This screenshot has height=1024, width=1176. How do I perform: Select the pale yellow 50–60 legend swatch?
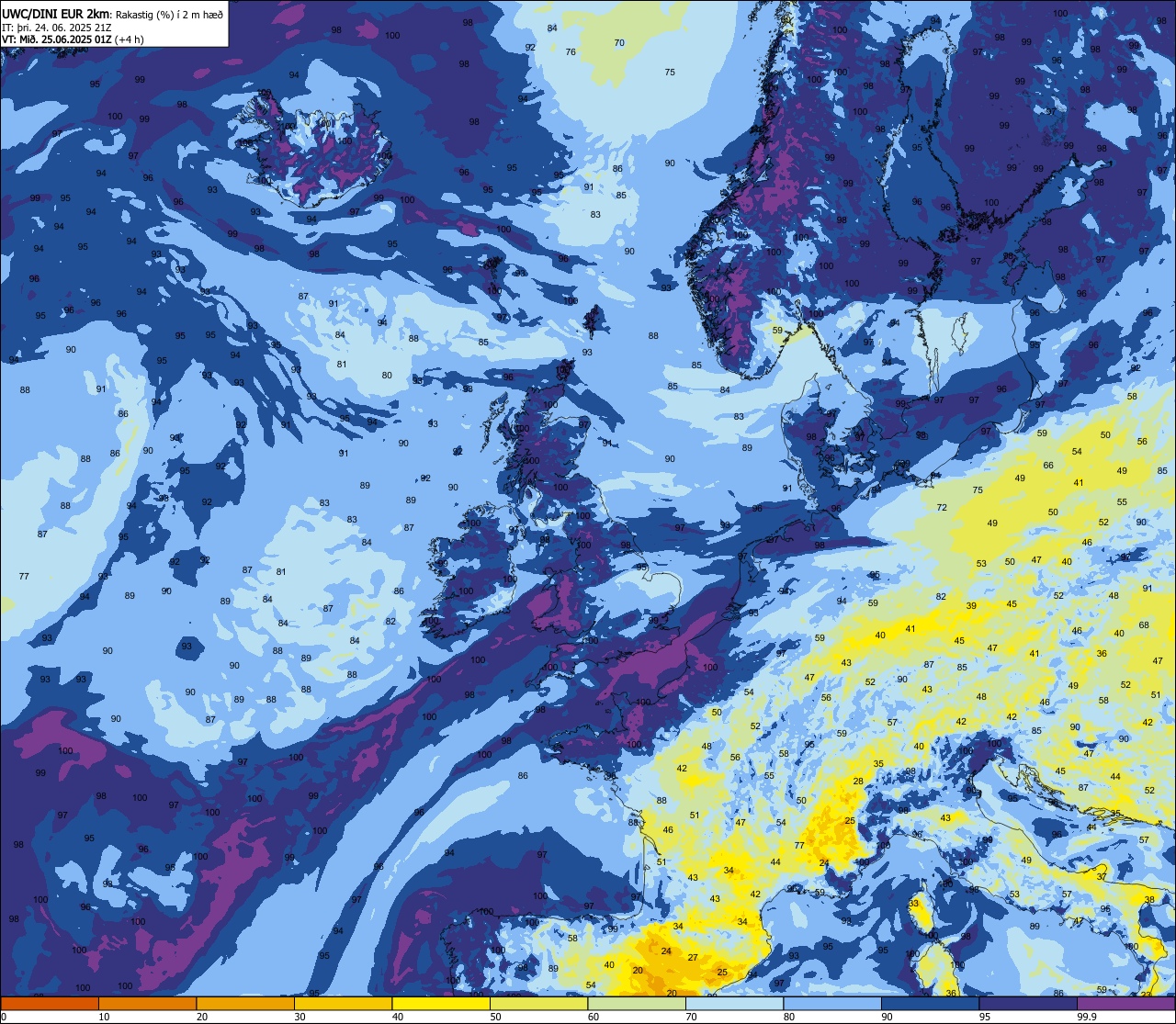click(x=538, y=1003)
